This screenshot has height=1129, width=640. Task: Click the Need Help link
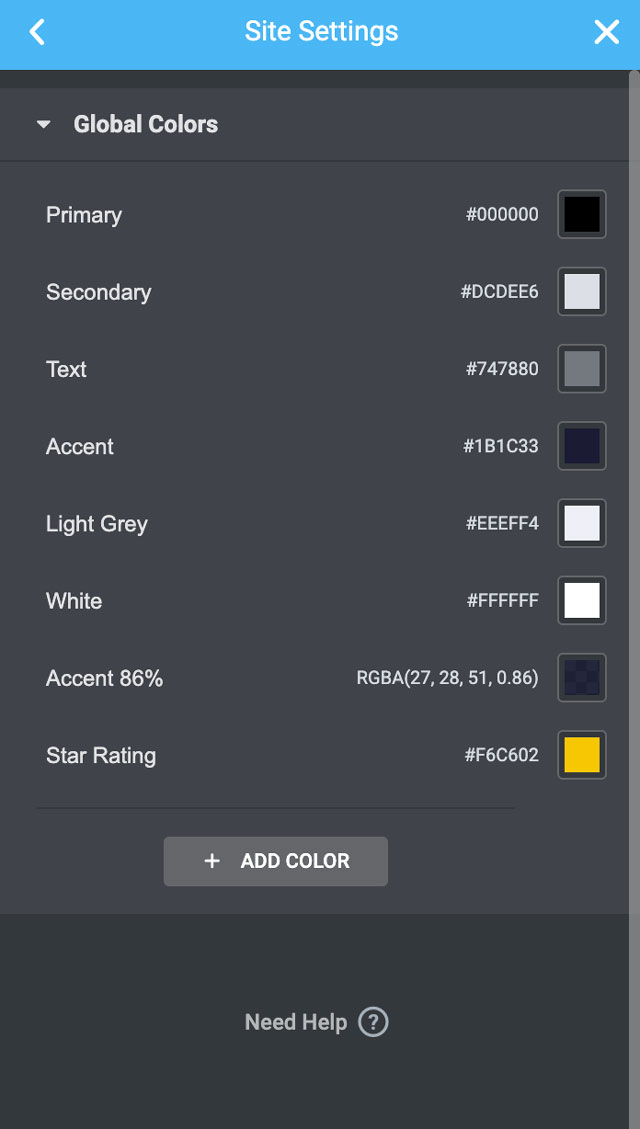296,1022
